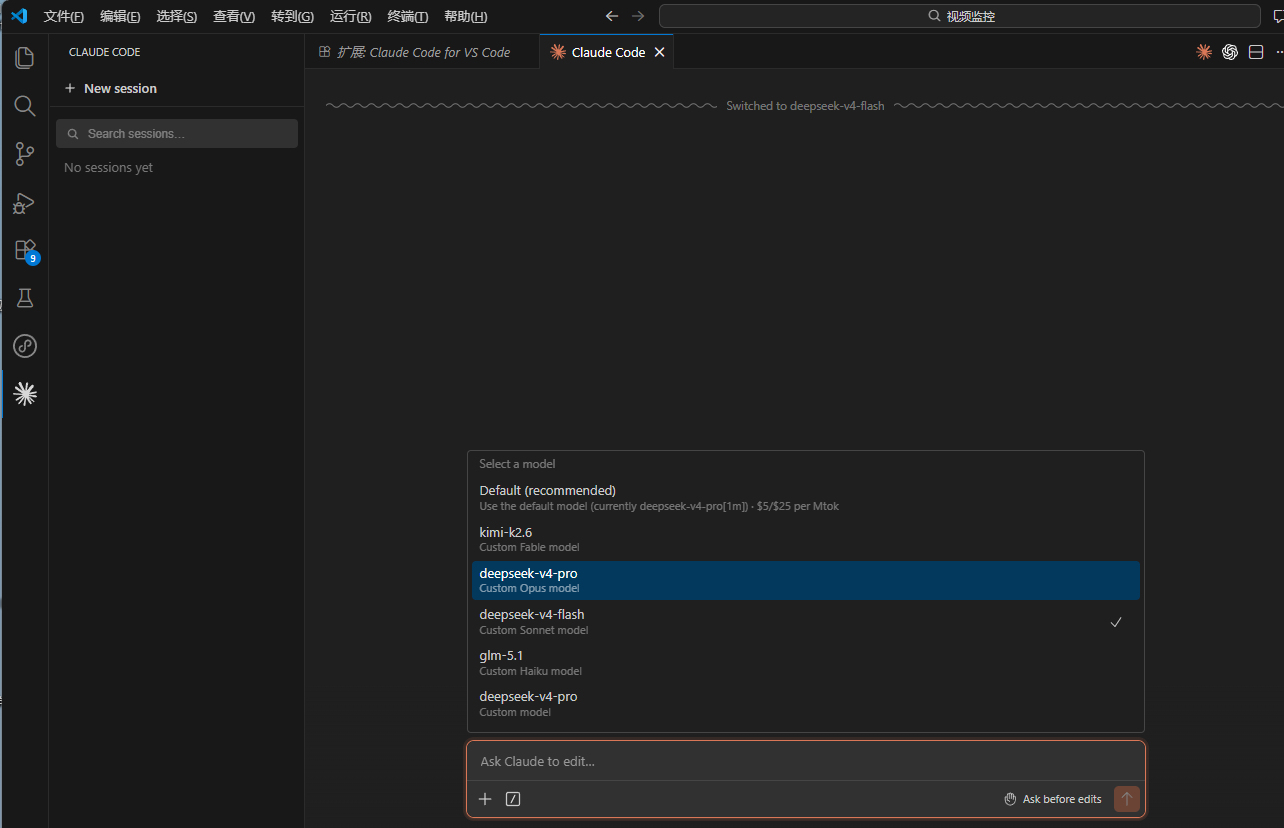
Task: Close the Claude Code tab
Action: (x=659, y=52)
